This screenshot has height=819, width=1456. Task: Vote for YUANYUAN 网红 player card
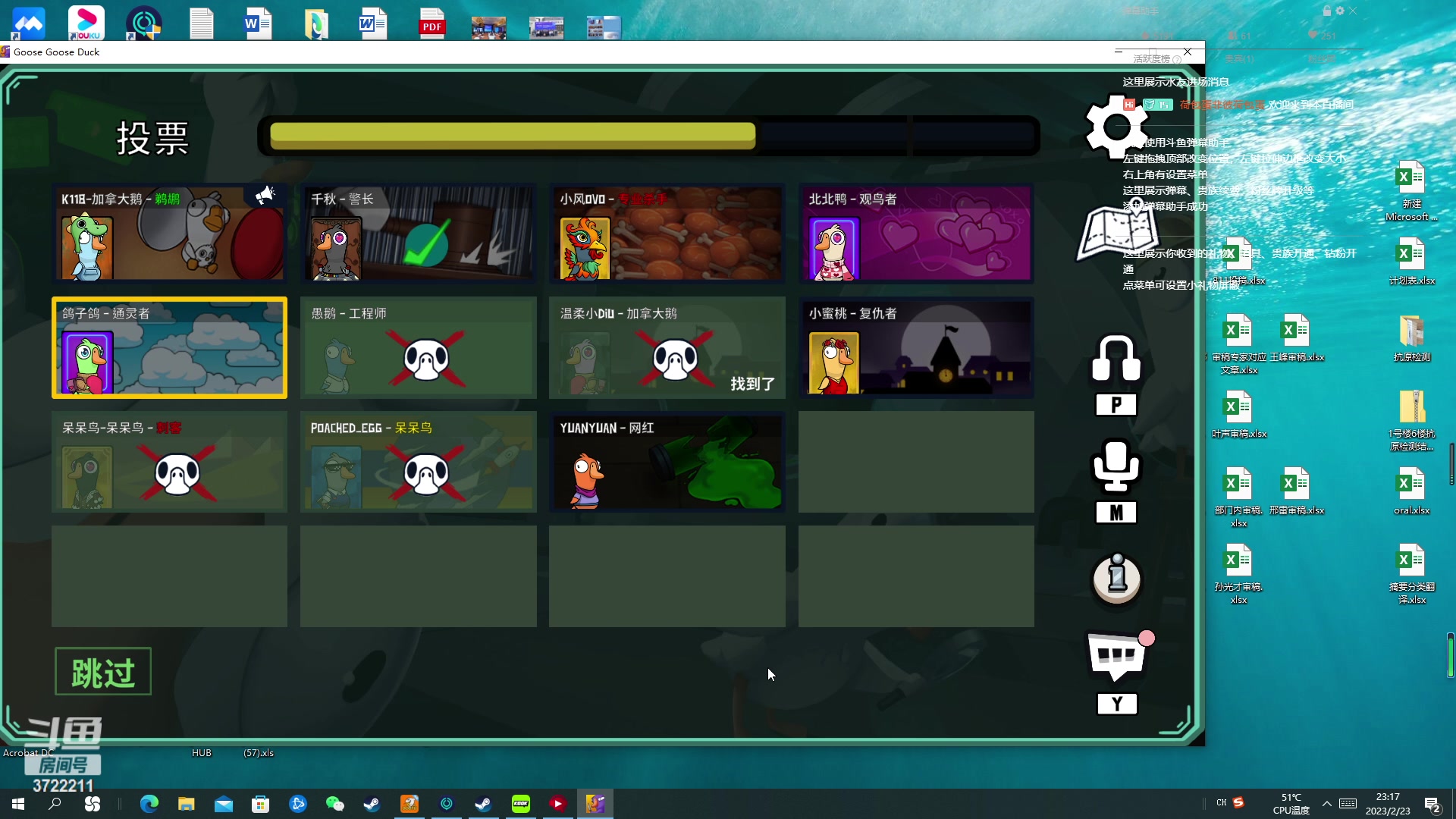(x=667, y=462)
